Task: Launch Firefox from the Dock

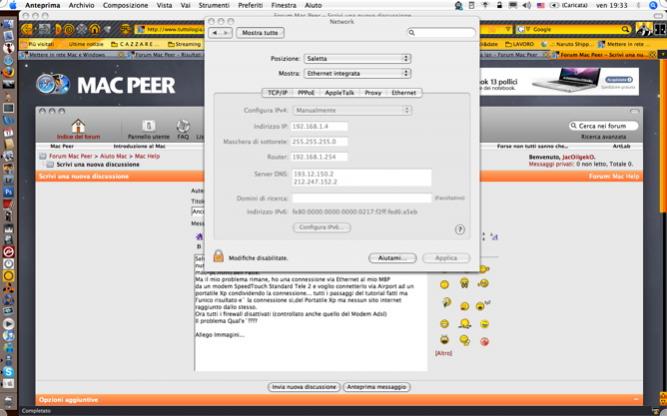Action: pos(8,72)
